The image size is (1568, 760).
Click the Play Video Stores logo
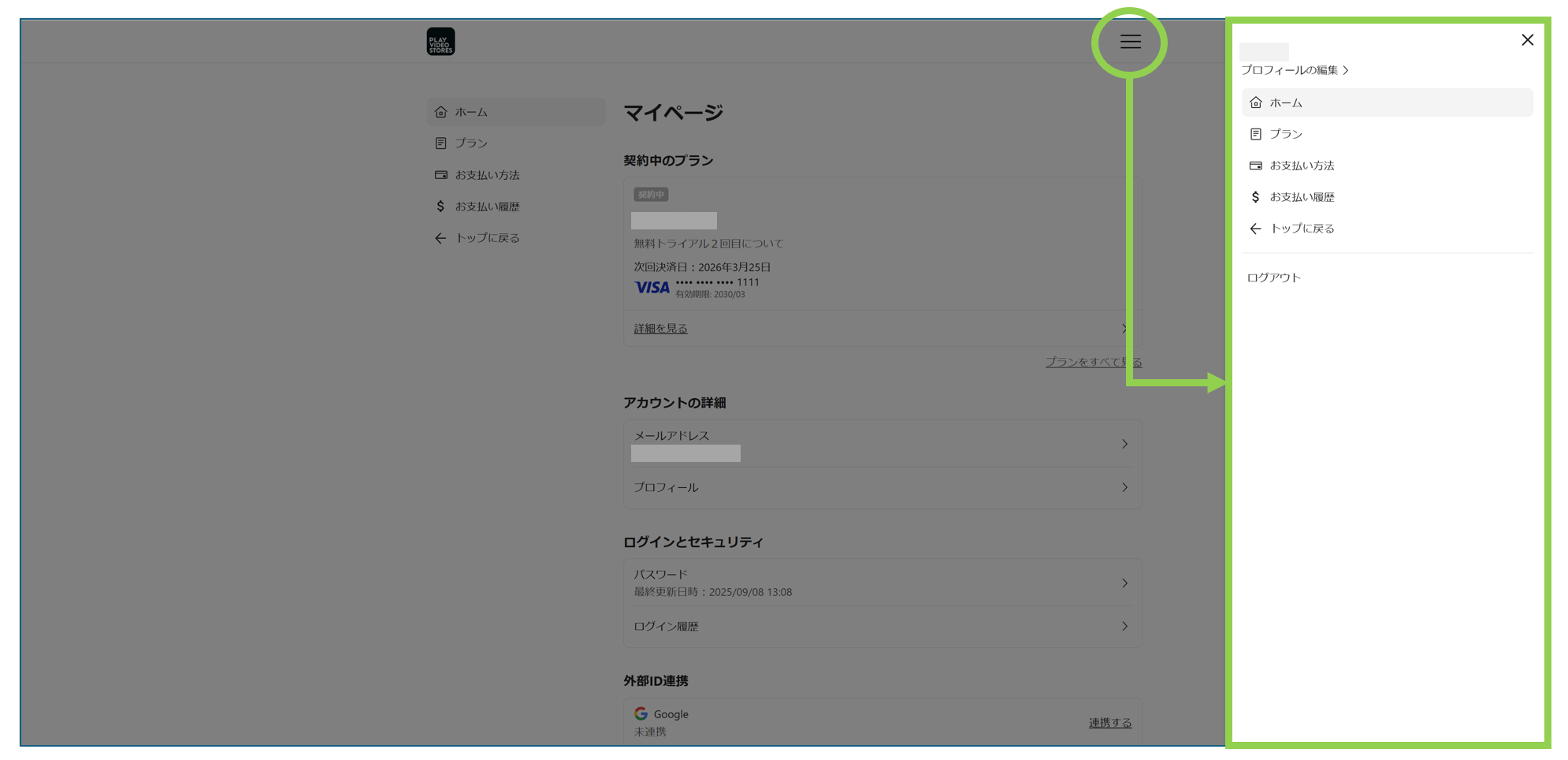[440, 42]
